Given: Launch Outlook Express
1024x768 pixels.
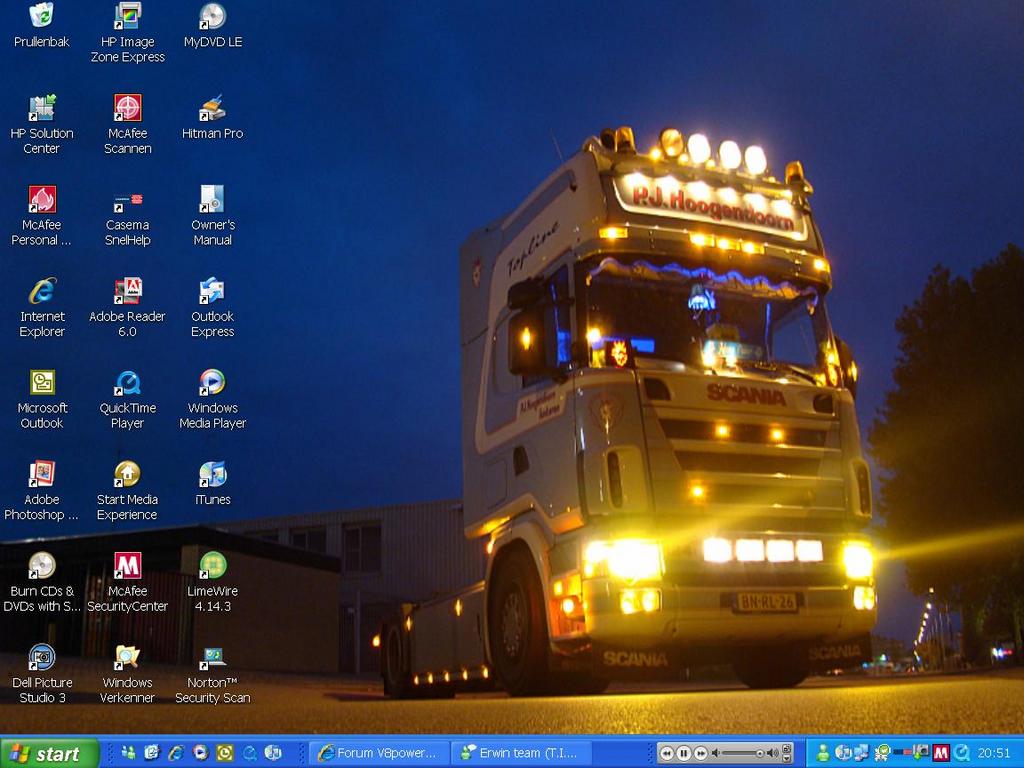Looking at the screenshot, I should [212, 307].
